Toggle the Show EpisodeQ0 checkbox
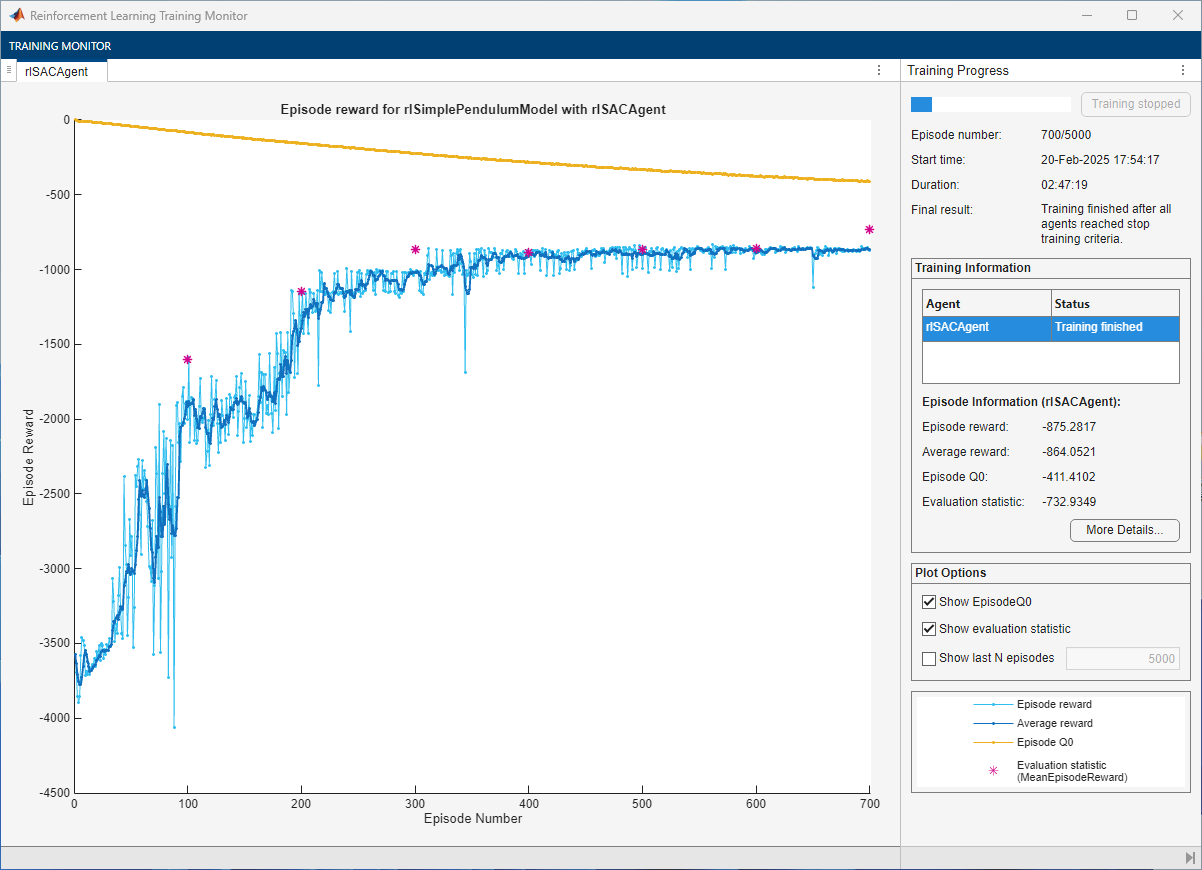This screenshot has height=870, width=1202. [929, 602]
